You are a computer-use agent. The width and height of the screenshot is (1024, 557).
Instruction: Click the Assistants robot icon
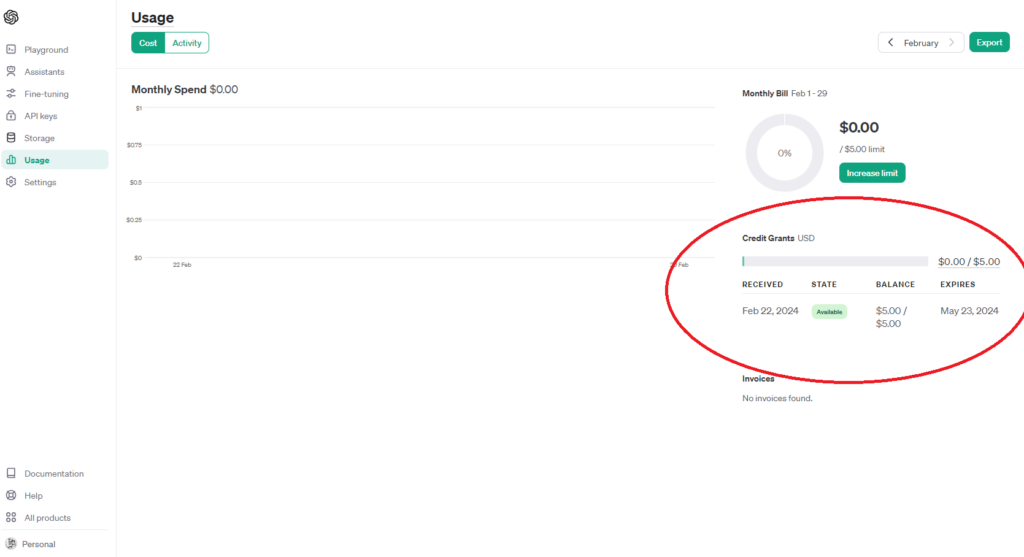coord(11,71)
